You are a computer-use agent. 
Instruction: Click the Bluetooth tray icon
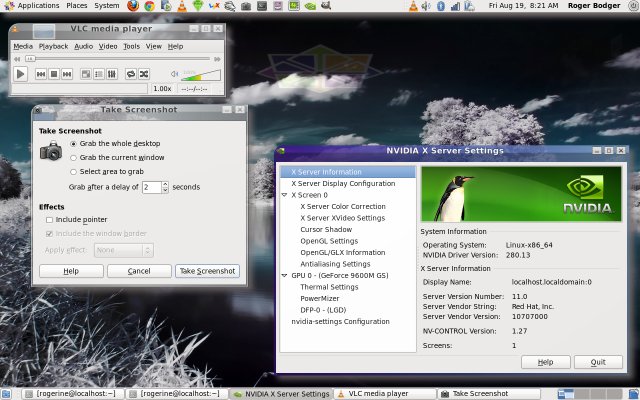click(x=440, y=6)
